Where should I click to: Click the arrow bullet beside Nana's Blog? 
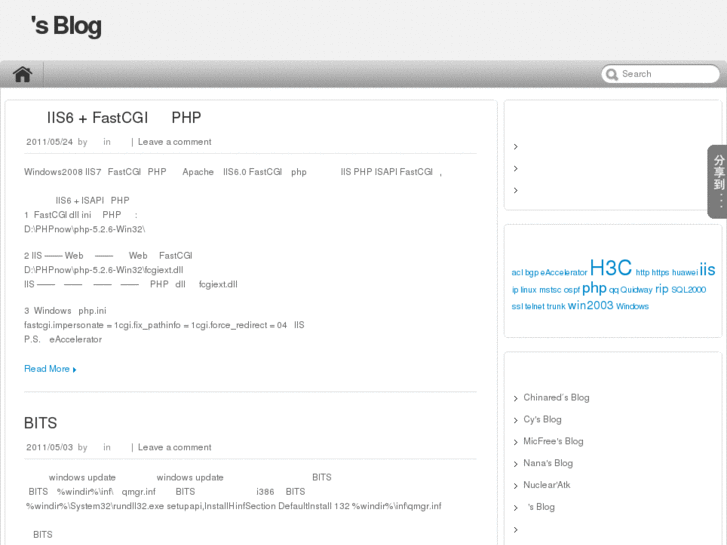pos(515,464)
